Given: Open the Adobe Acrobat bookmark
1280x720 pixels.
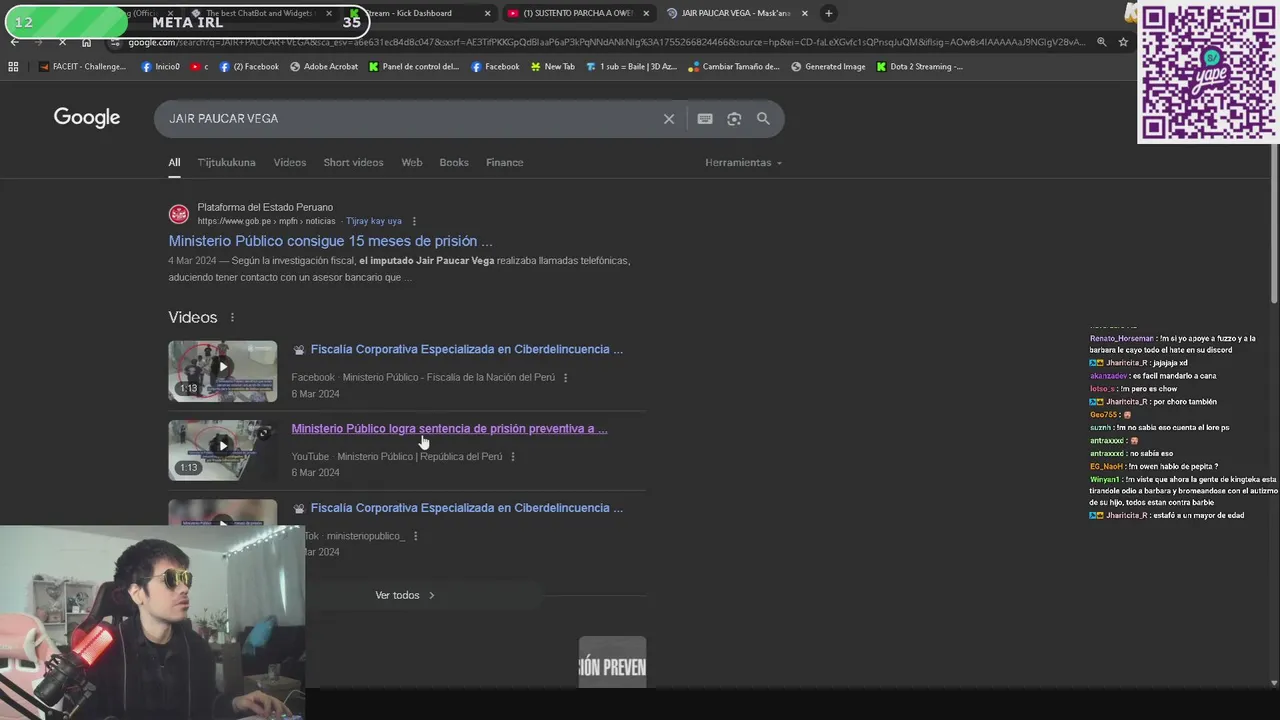Looking at the screenshot, I should pyautogui.click(x=324, y=67).
